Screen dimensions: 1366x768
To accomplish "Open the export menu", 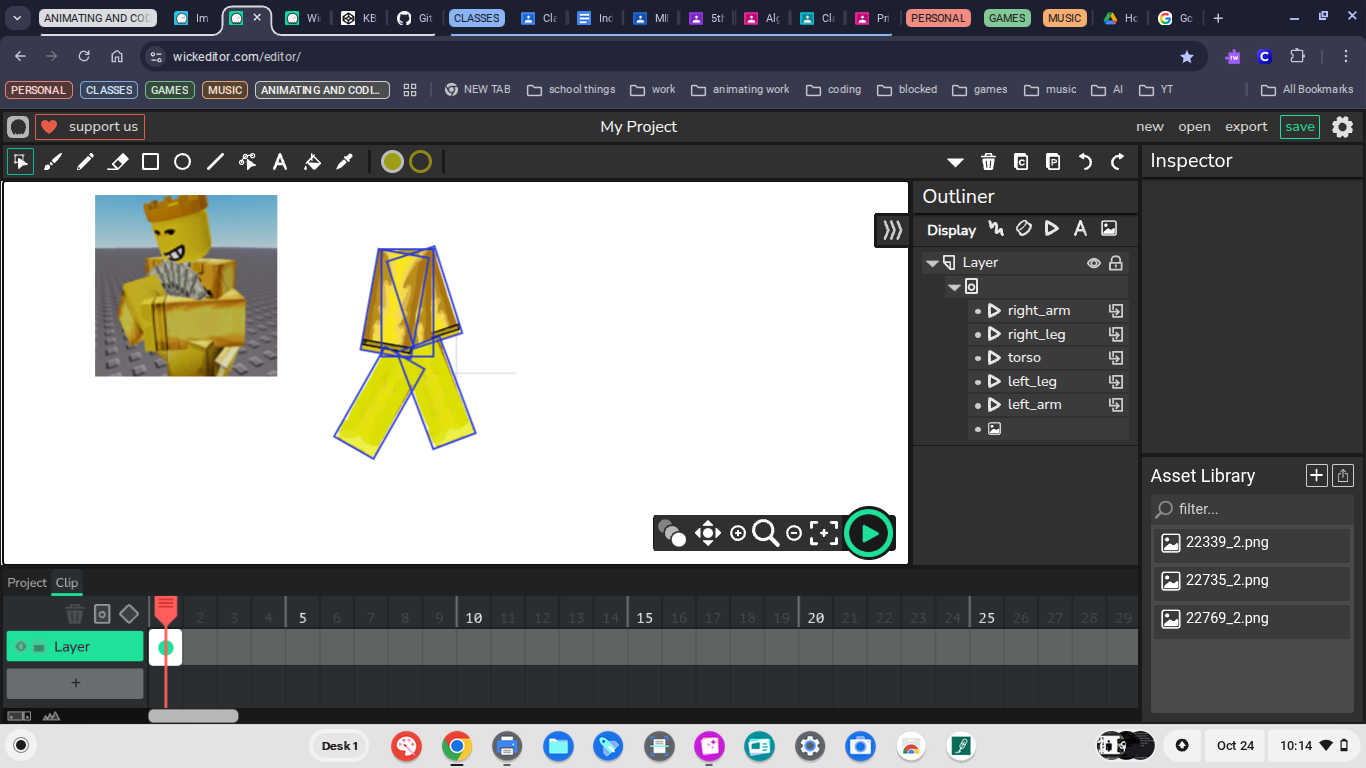I will tap(1246, 127).
